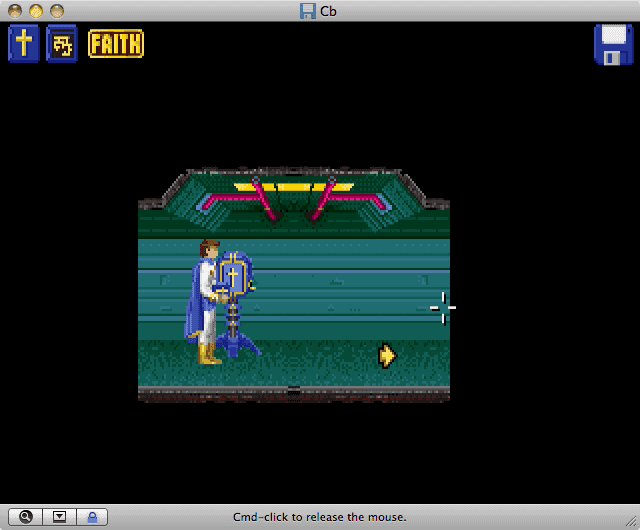Click the blue cross shield stand
The height and width of the screenshot is (530, 640).
click(x=235, y=304)
